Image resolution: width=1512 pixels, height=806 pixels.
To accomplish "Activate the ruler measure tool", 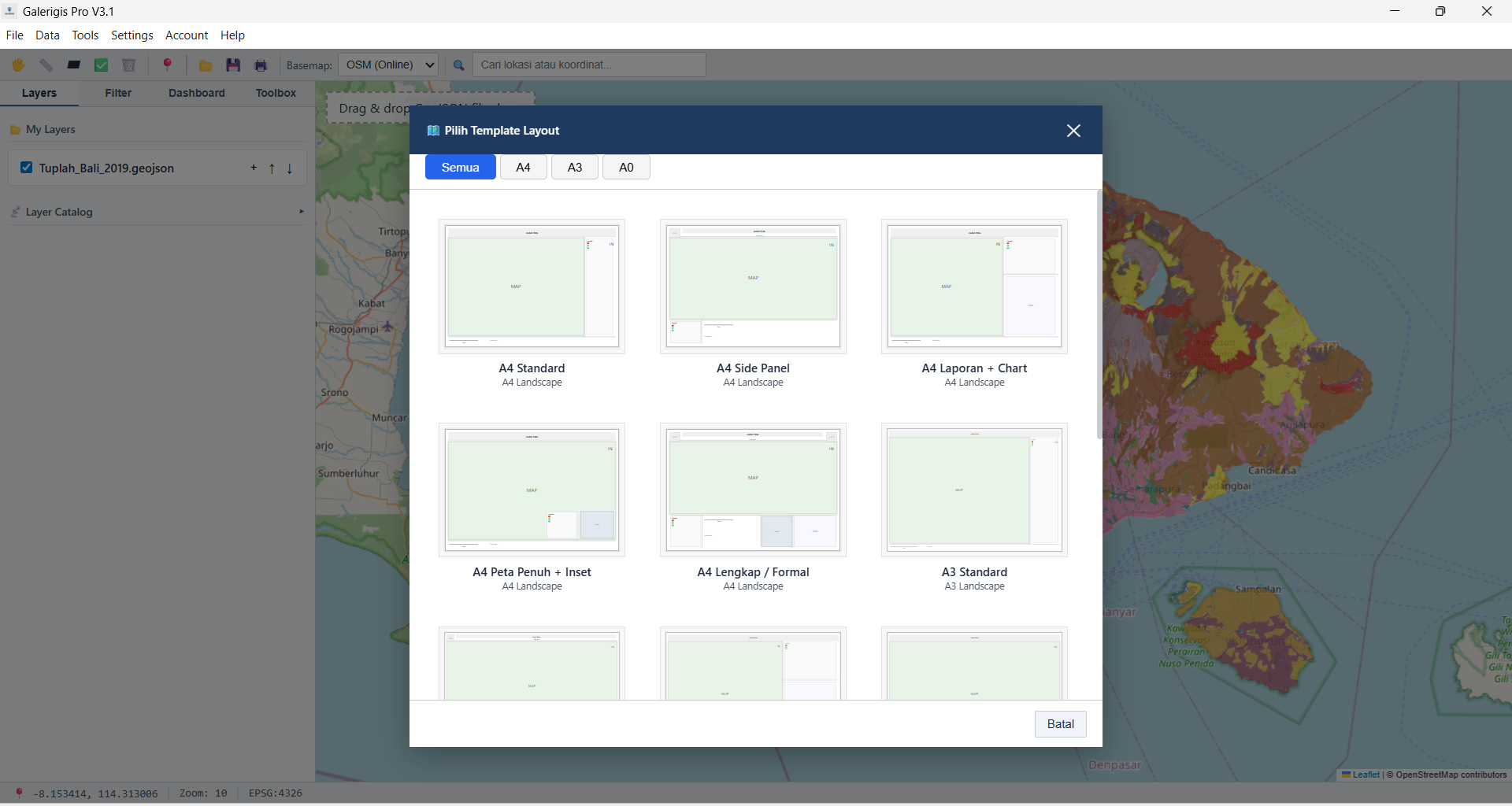I will point(46,65).
